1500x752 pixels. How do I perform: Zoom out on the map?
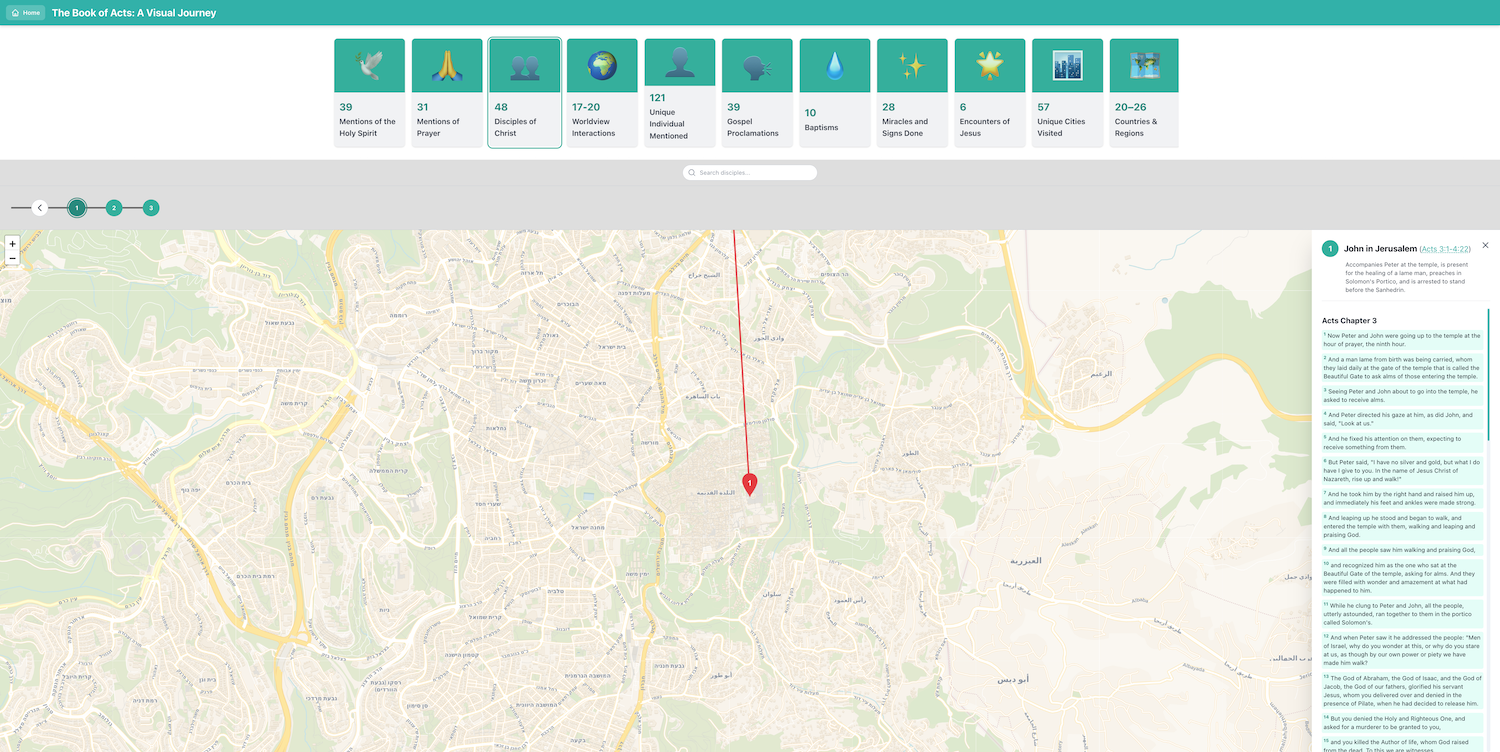point(12,258)
